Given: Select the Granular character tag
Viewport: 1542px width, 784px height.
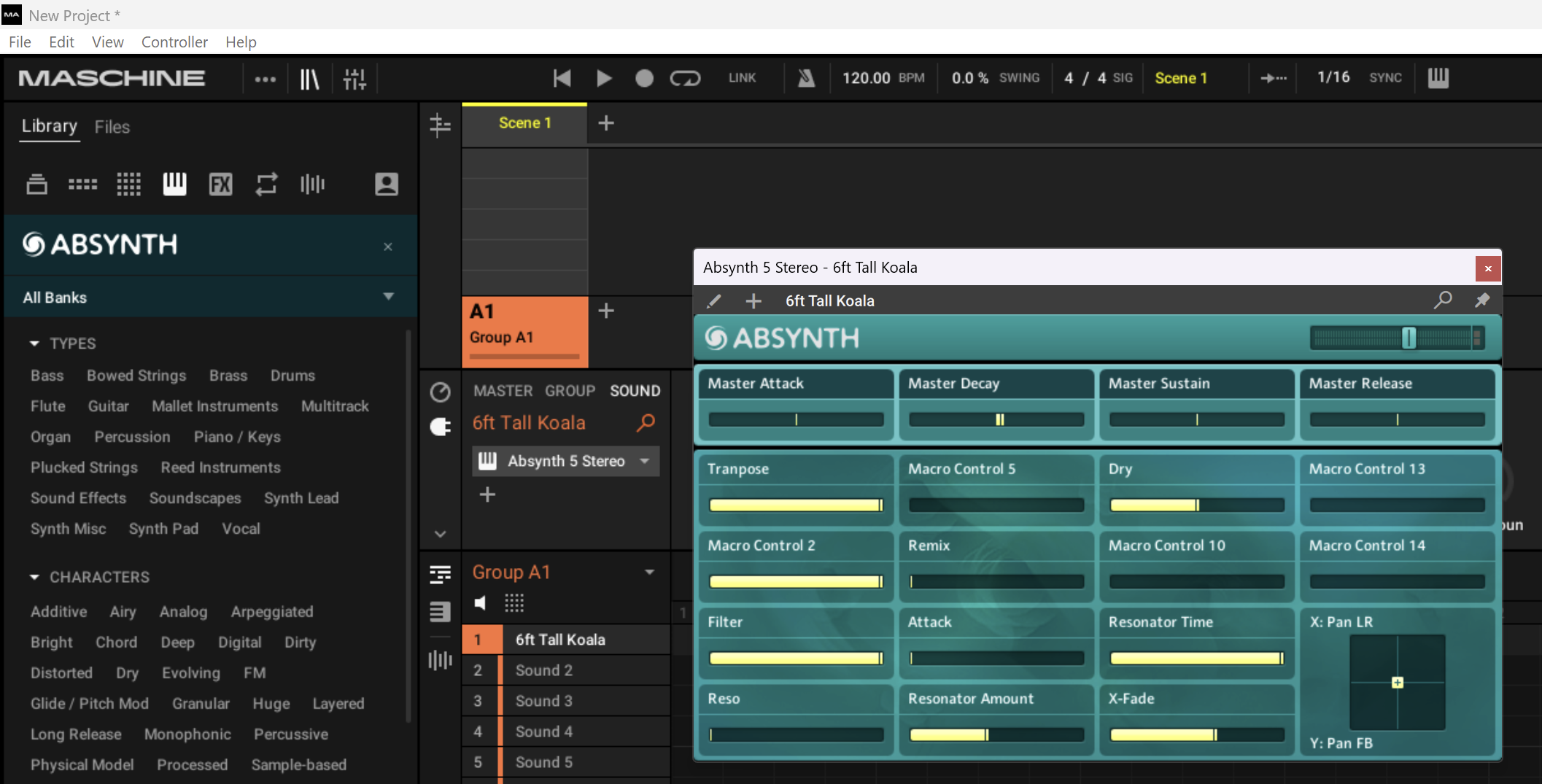Looking at the screenshot, I should pos(201,704).
